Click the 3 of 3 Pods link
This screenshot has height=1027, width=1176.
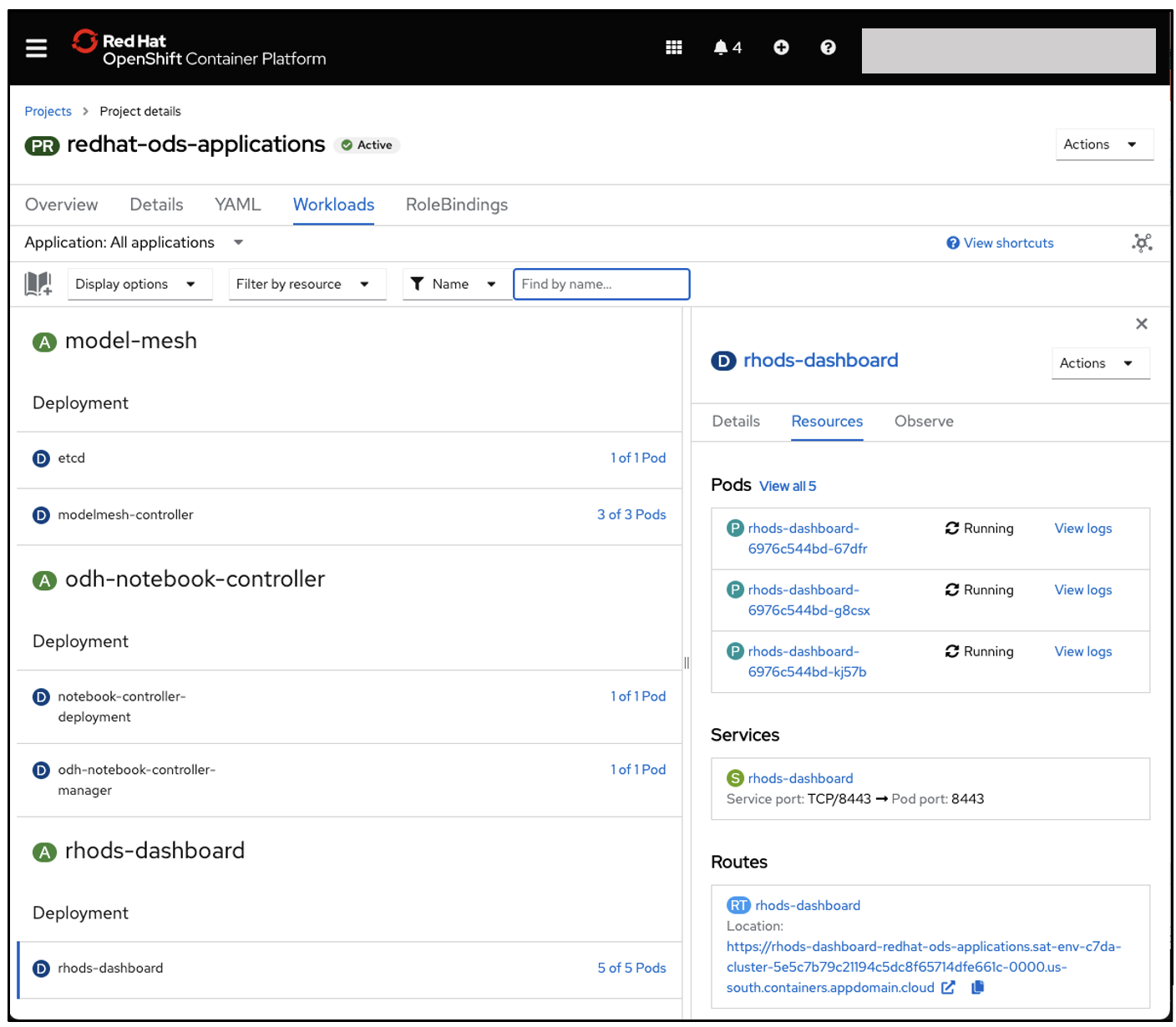[631, 515]
